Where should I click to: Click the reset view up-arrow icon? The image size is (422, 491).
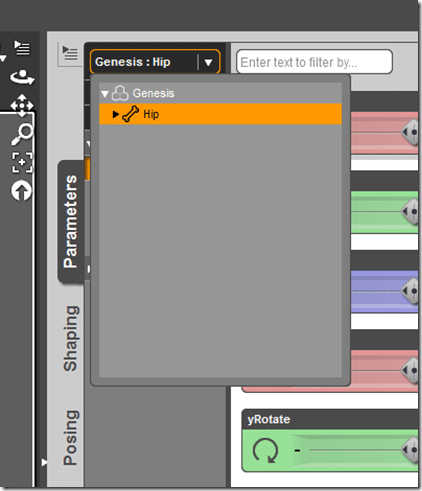(x=21, y=191)
